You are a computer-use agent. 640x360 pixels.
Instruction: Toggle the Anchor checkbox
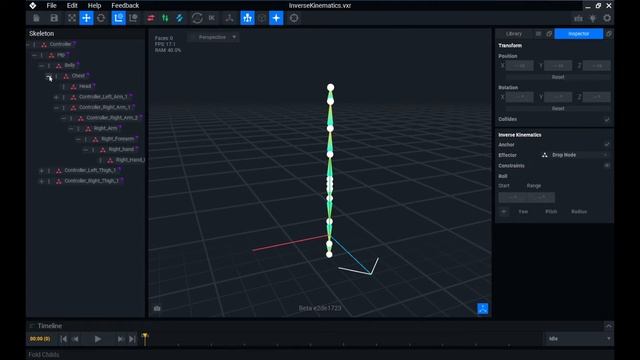(607, 144)
